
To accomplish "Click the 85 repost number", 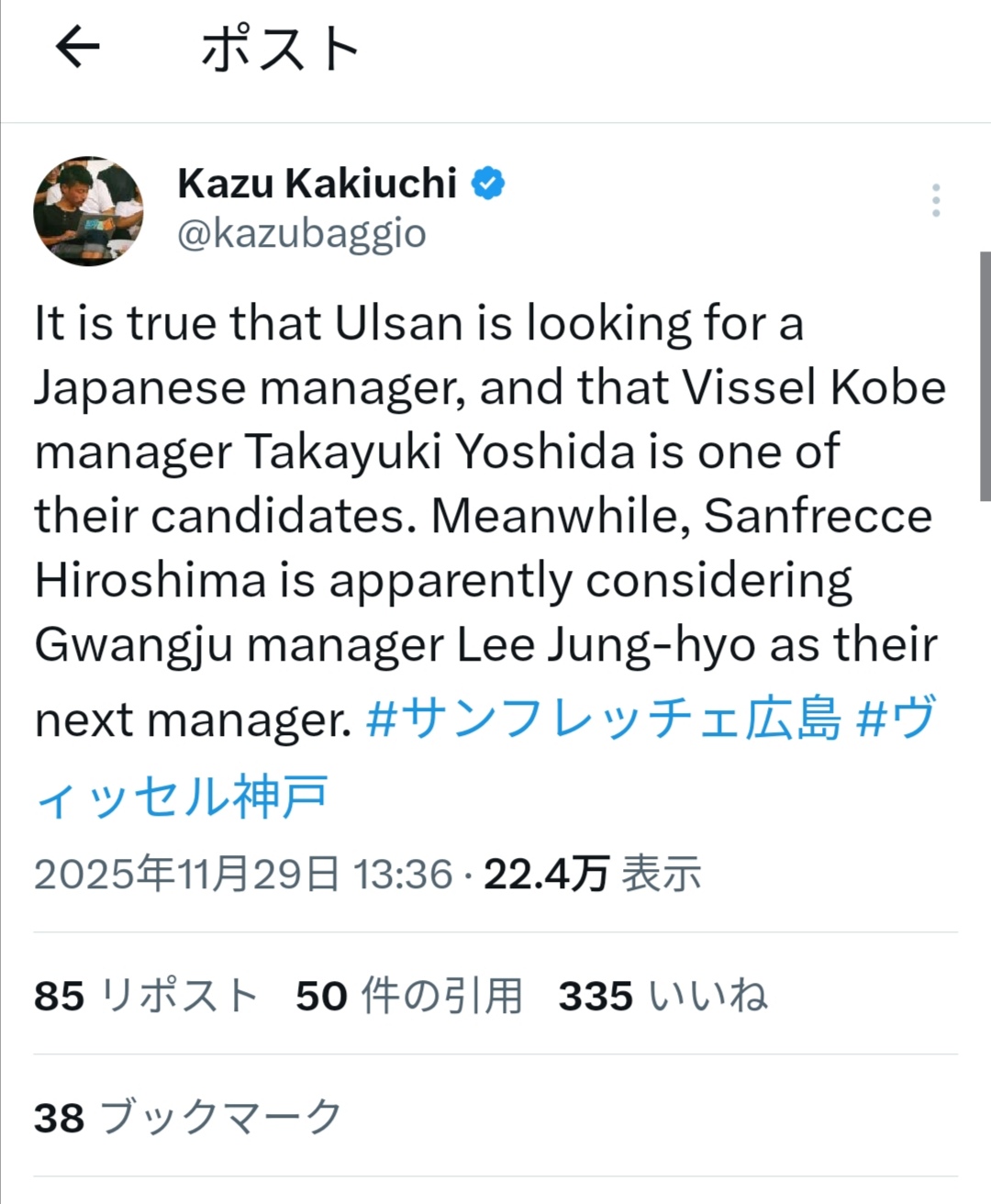I will (59, 997).
